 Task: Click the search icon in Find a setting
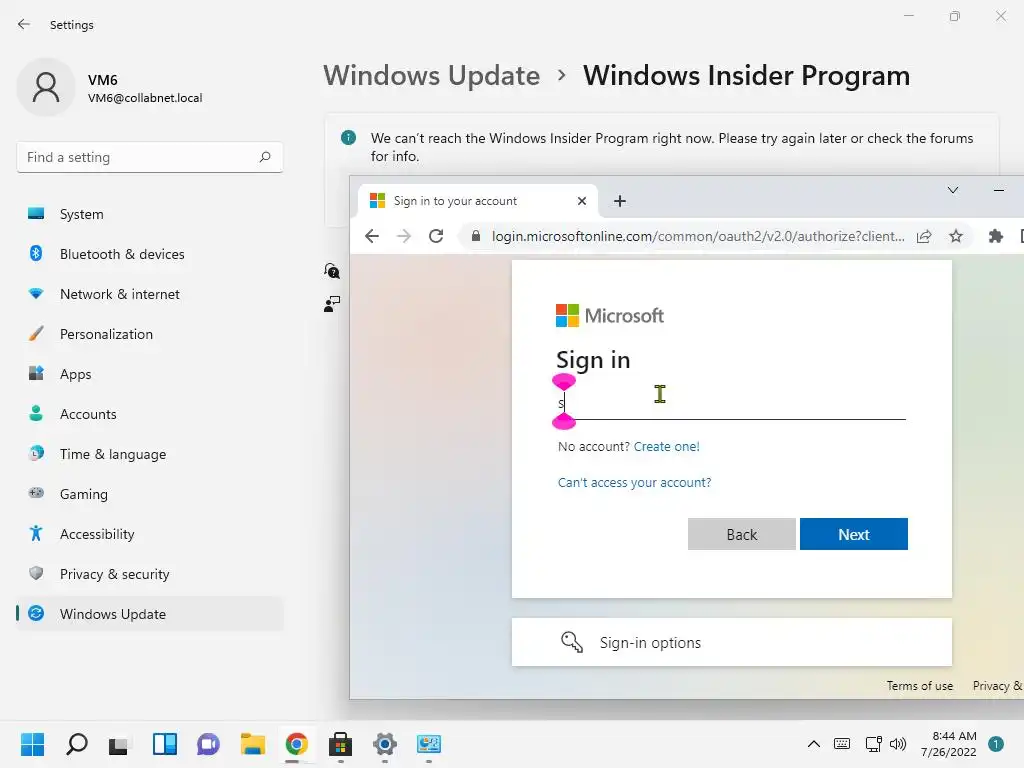click(264, 157)
